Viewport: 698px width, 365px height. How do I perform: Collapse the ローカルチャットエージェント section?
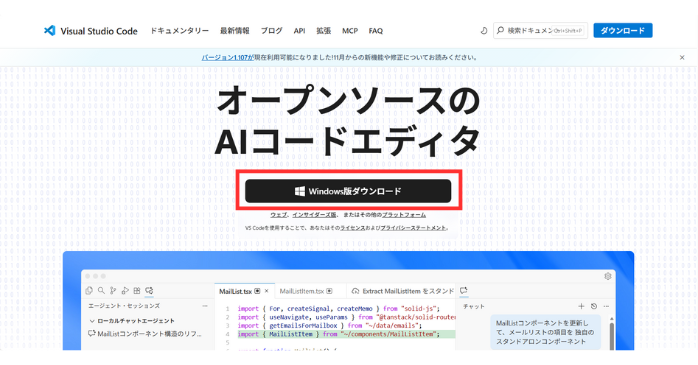[92, 320]
